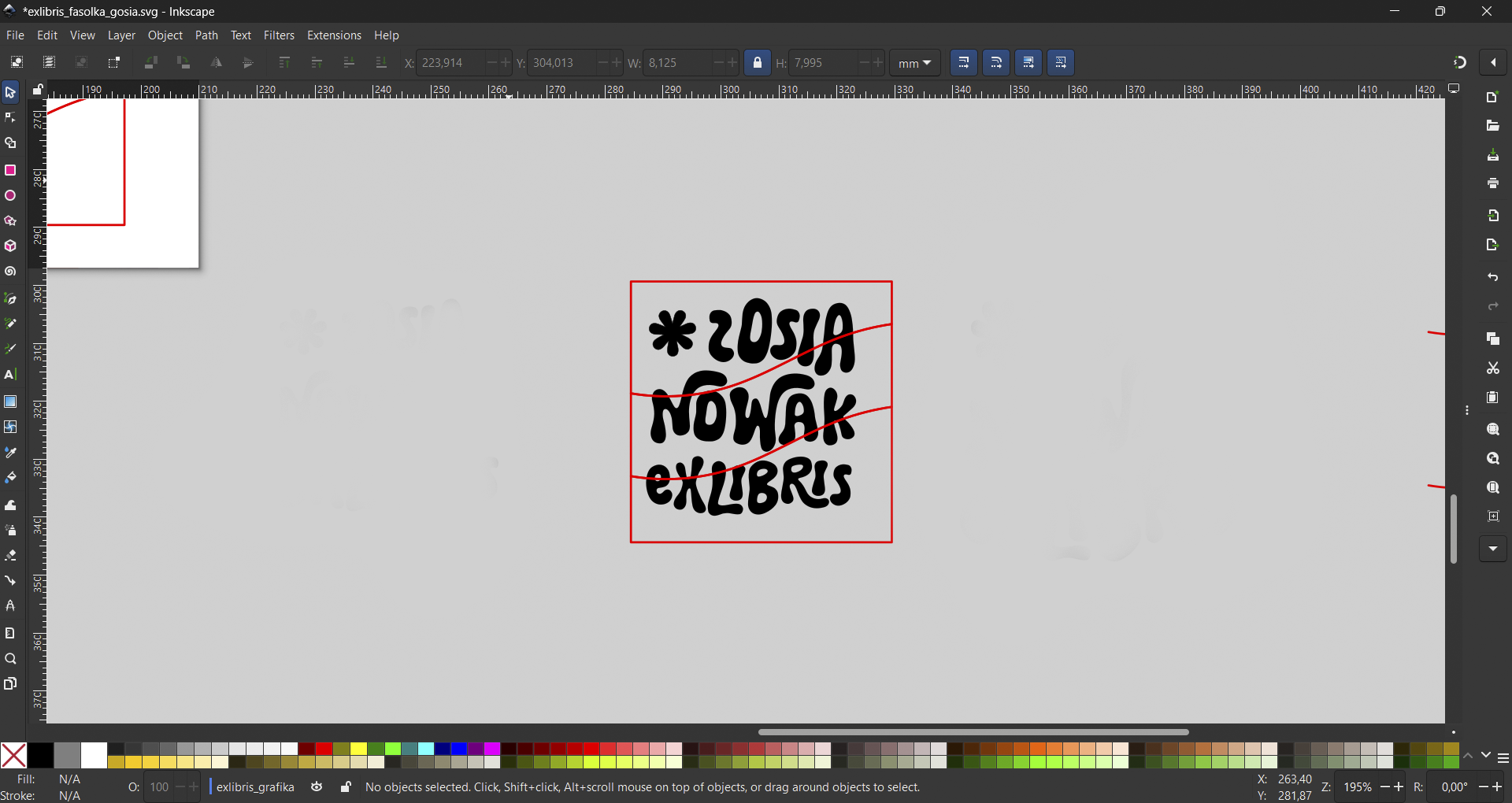Show previous palette row
This screenshot has height=803, width=1512.
(x=1468, y=756)
